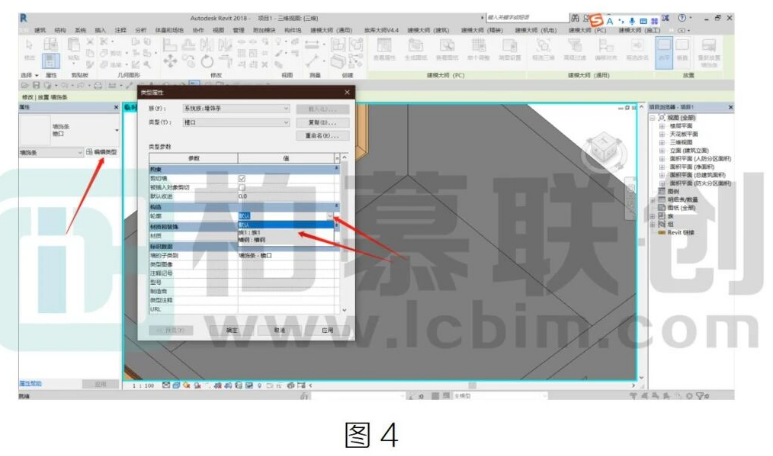The height and width of the screenshot is (456, 773).
Task: Click the 取消 cancel button in dialog
Action: [x=280, y=330]
